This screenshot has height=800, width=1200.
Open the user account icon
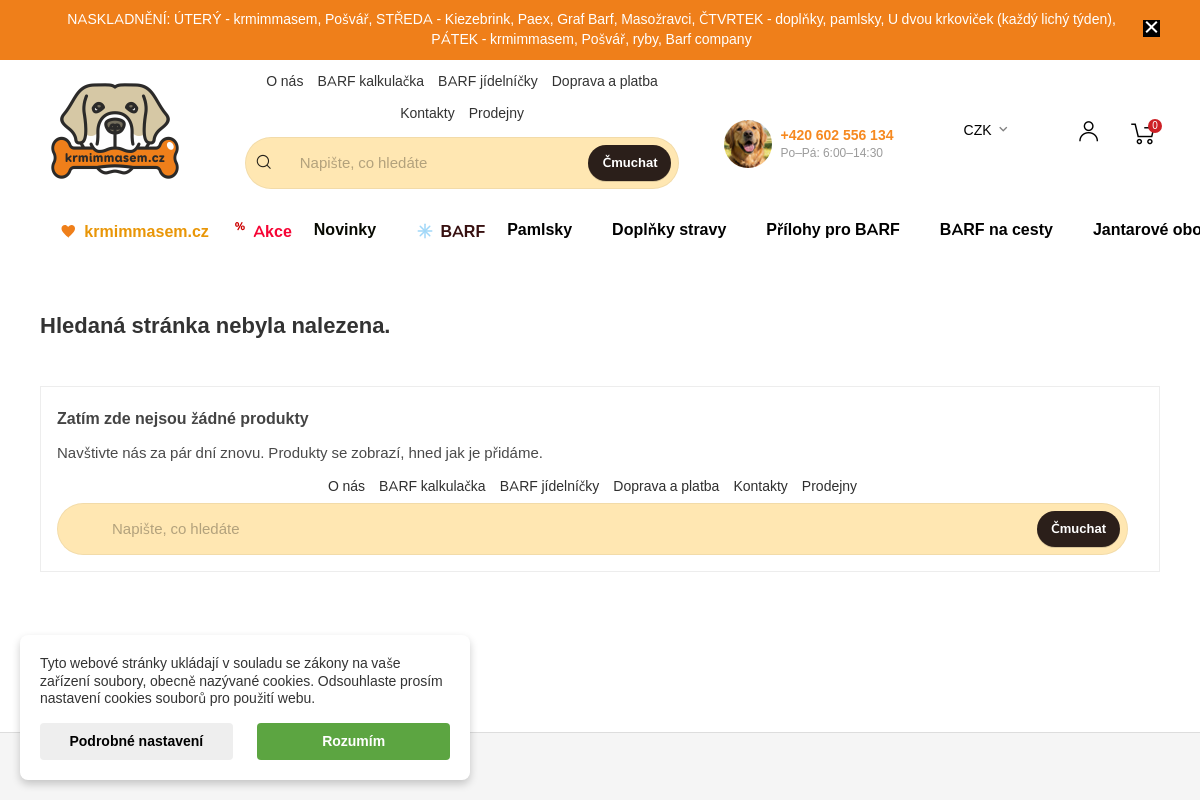tap(1089, 132)
